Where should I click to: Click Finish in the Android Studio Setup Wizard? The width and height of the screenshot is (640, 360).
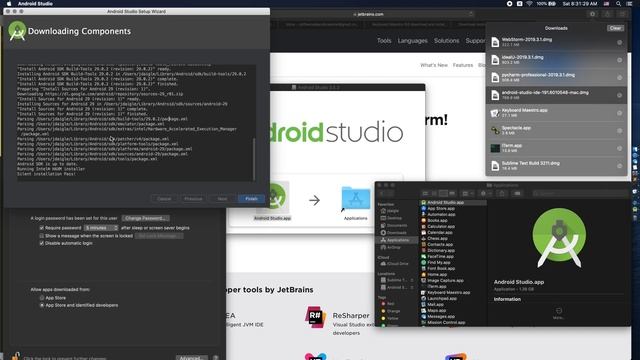pos(251,199)
